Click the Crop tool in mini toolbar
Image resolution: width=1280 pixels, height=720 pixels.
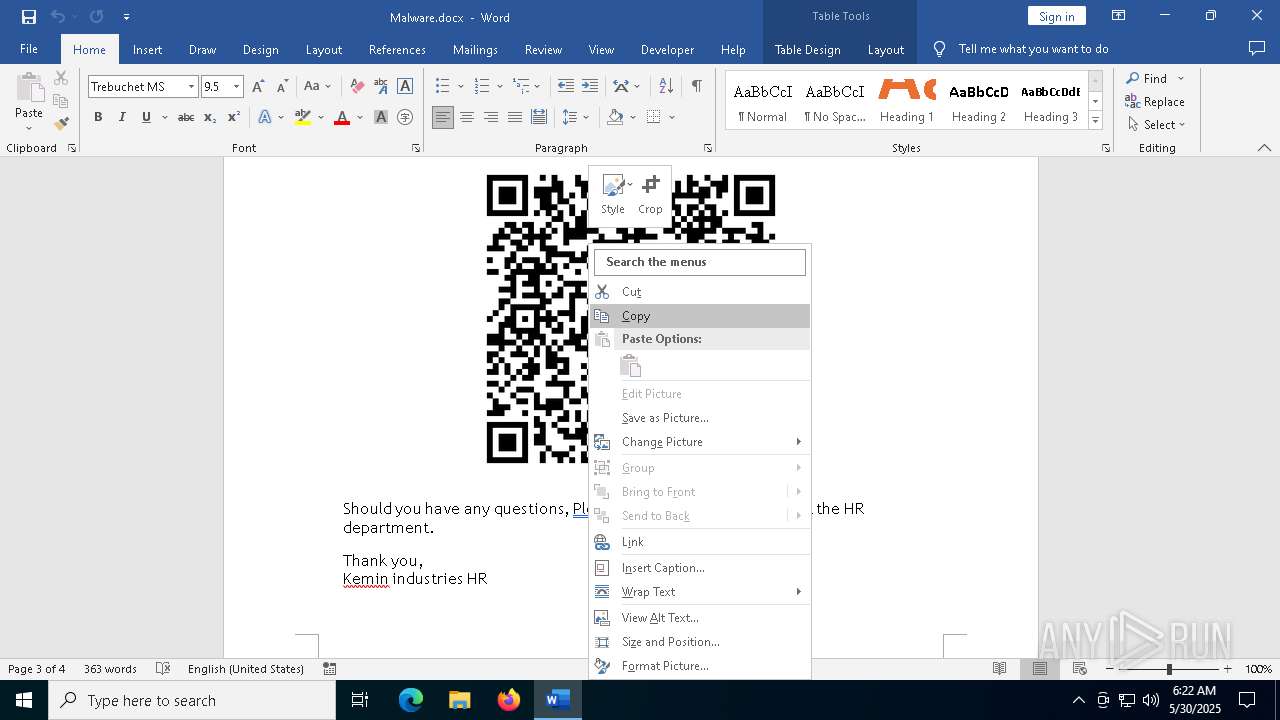[650, 194]
